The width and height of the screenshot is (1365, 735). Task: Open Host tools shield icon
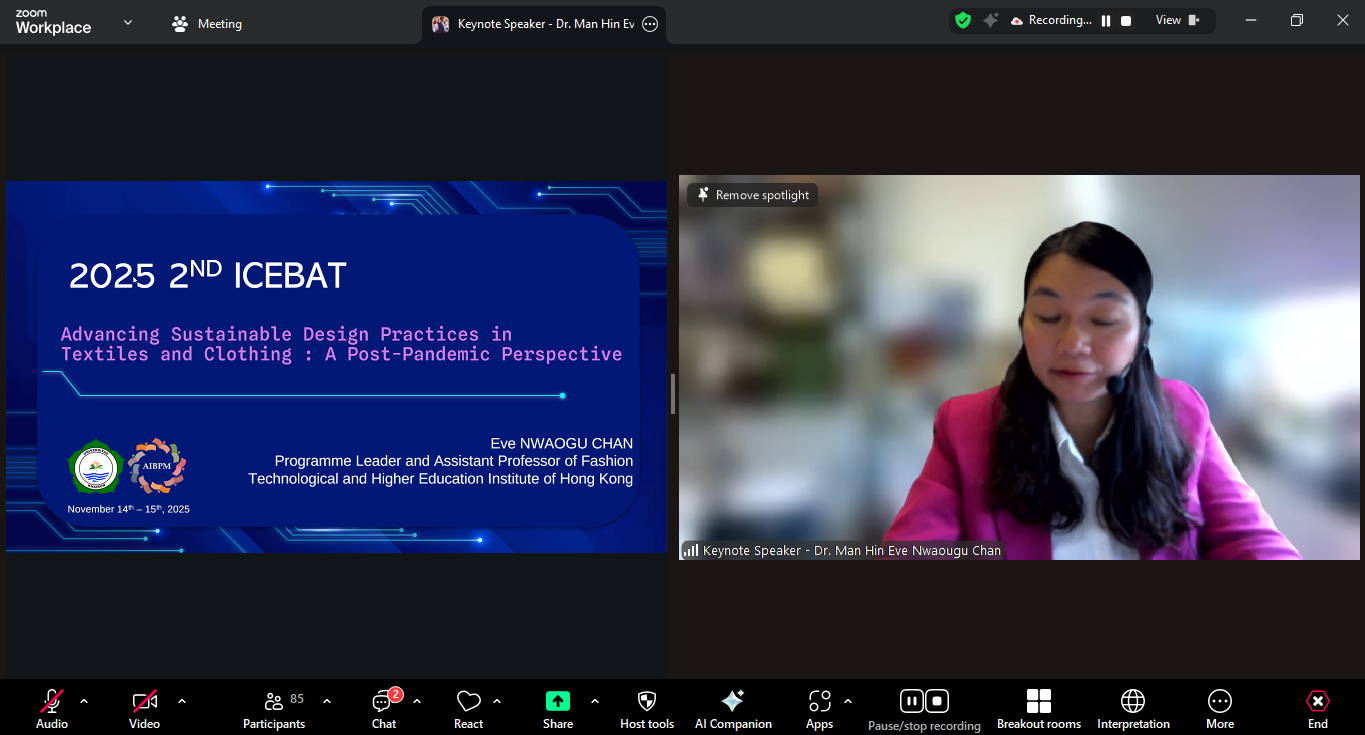click(646, 701)
